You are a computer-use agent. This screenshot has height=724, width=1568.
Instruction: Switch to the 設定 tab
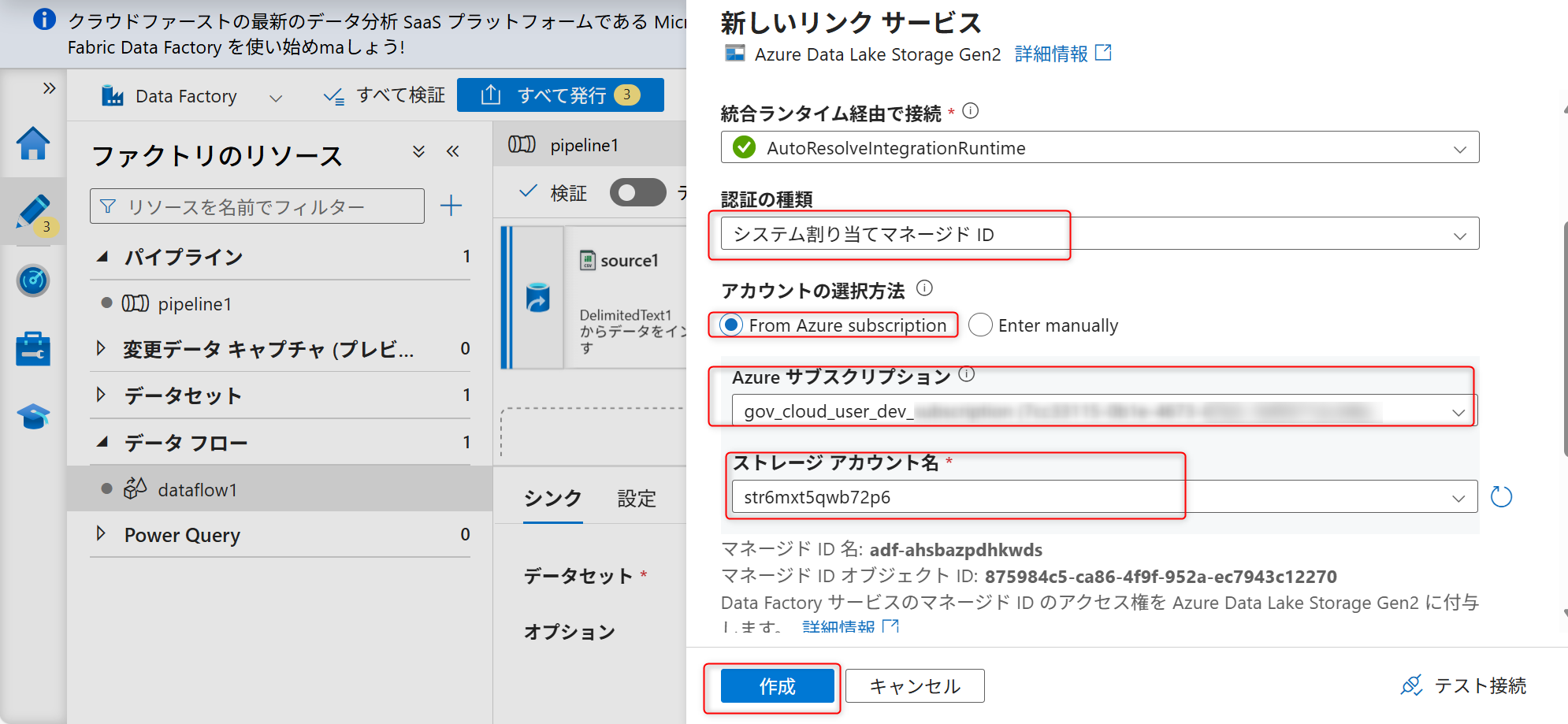point(636,498)
